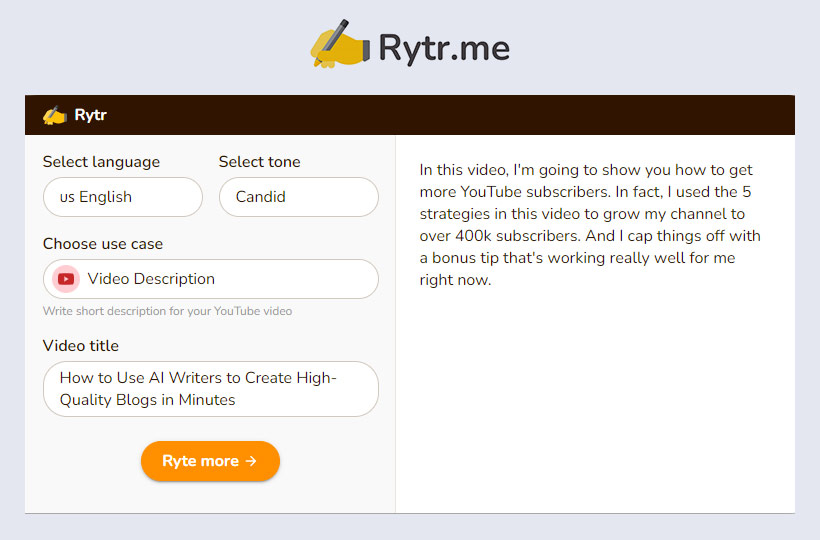This screenshot has width=820, height=540.
Task: Click the 'Video title' label
Action: 81,346
